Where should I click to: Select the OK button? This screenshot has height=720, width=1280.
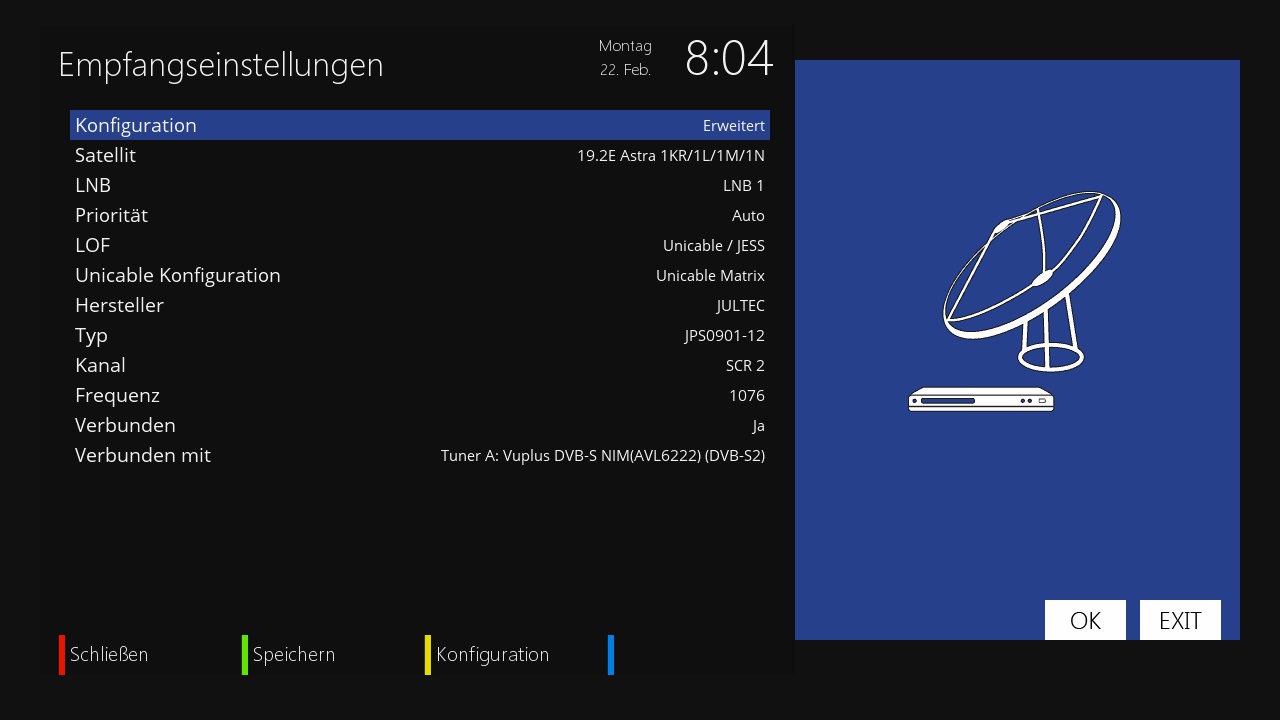click(1085, 620)
